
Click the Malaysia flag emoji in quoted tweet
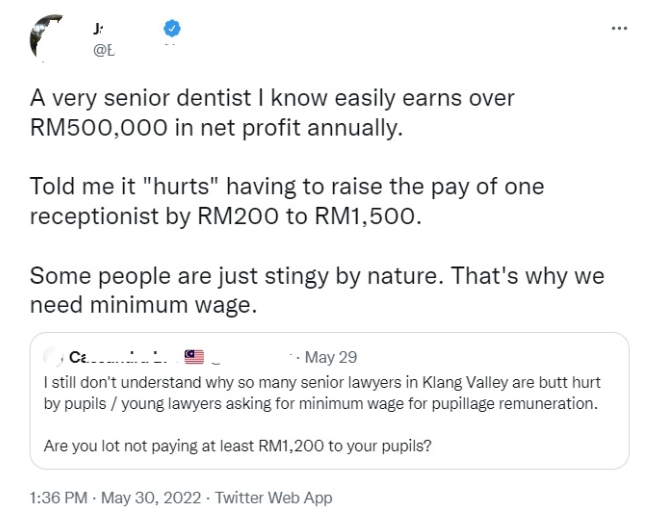(x=194, y=356)
